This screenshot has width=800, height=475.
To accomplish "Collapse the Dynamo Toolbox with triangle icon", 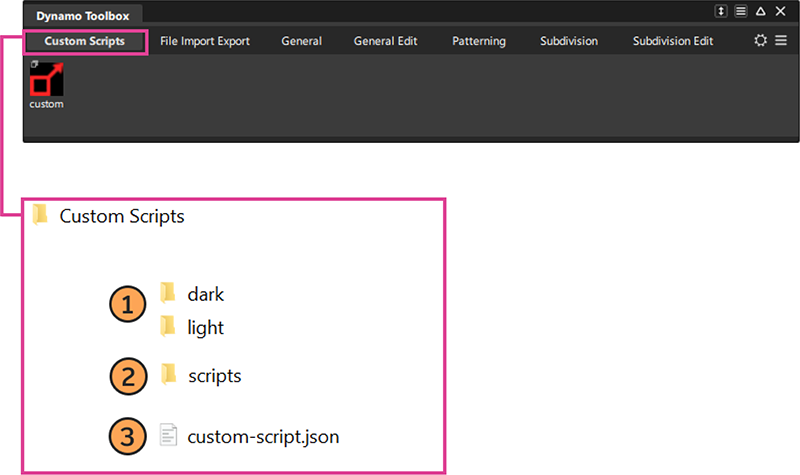I will click(761, 11).
